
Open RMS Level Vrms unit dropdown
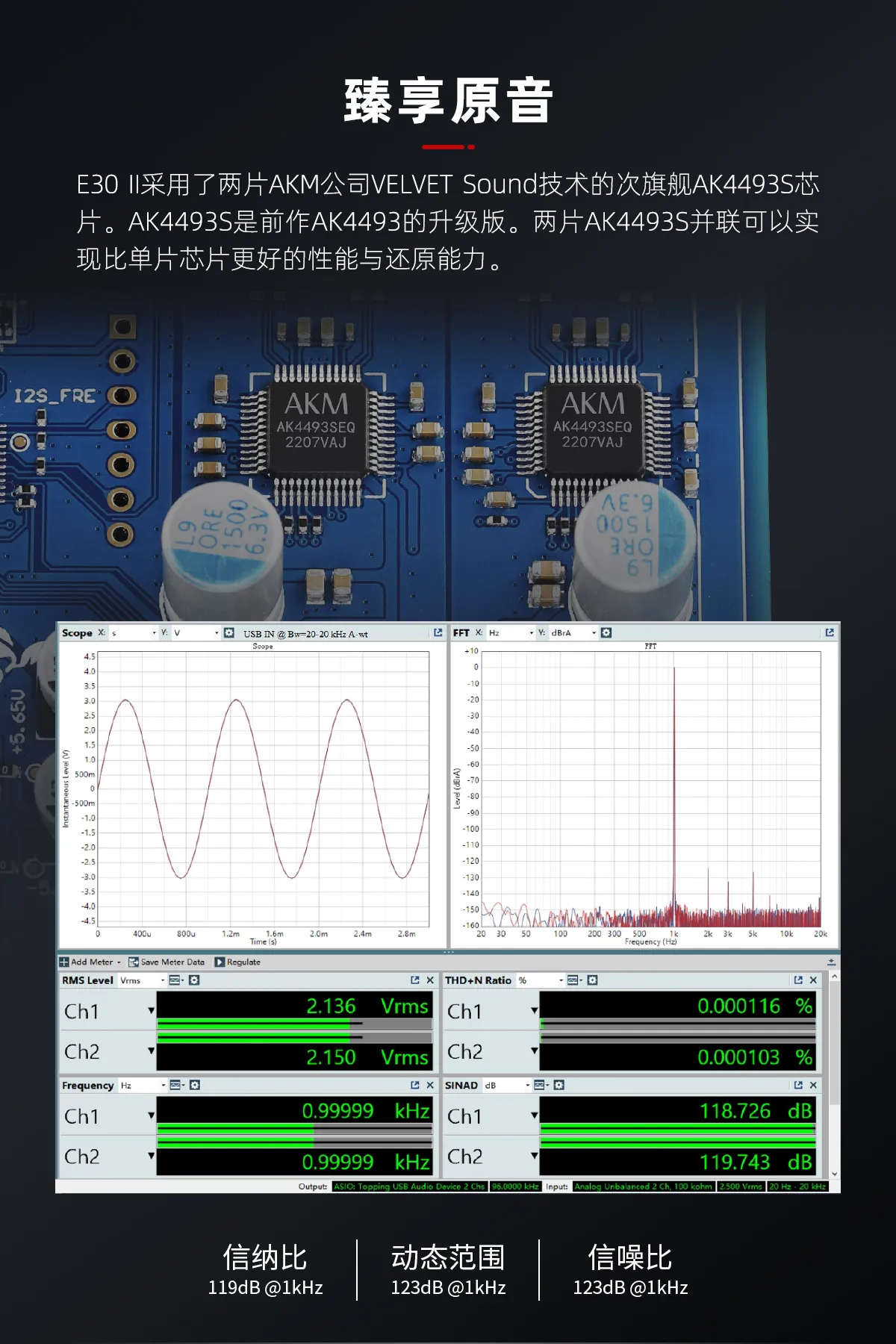click(162, 980)
